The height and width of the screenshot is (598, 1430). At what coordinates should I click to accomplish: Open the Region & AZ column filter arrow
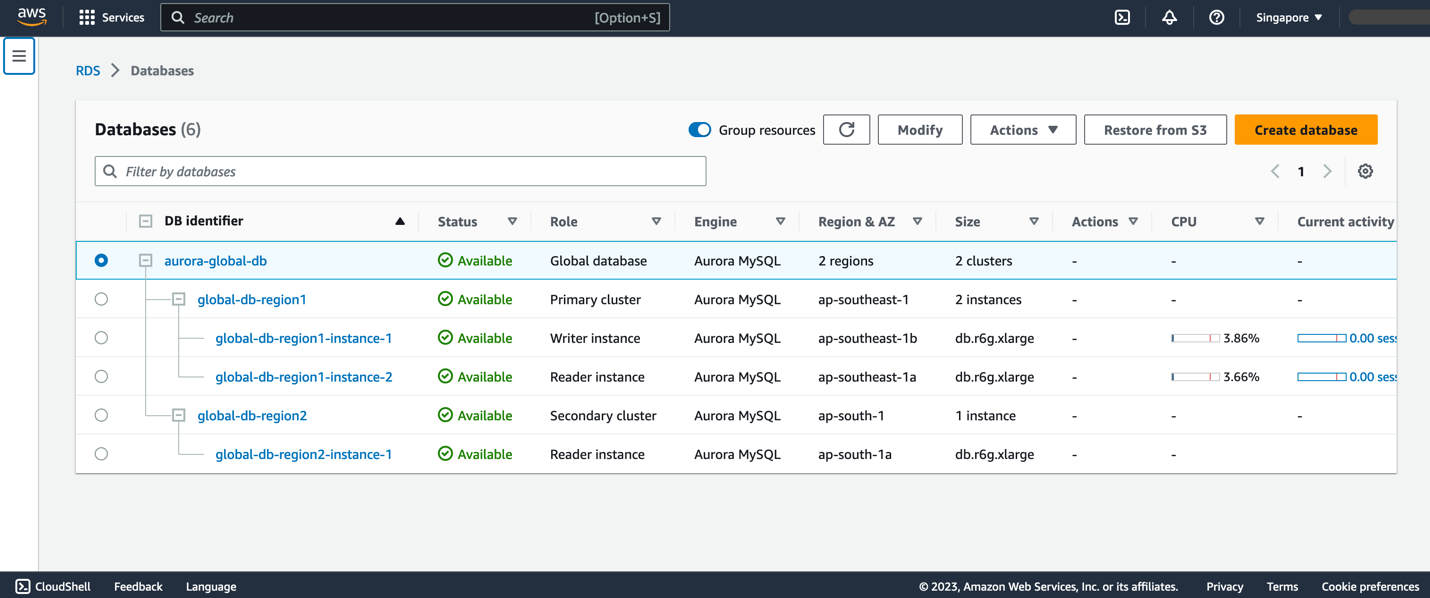coord(917,221)
